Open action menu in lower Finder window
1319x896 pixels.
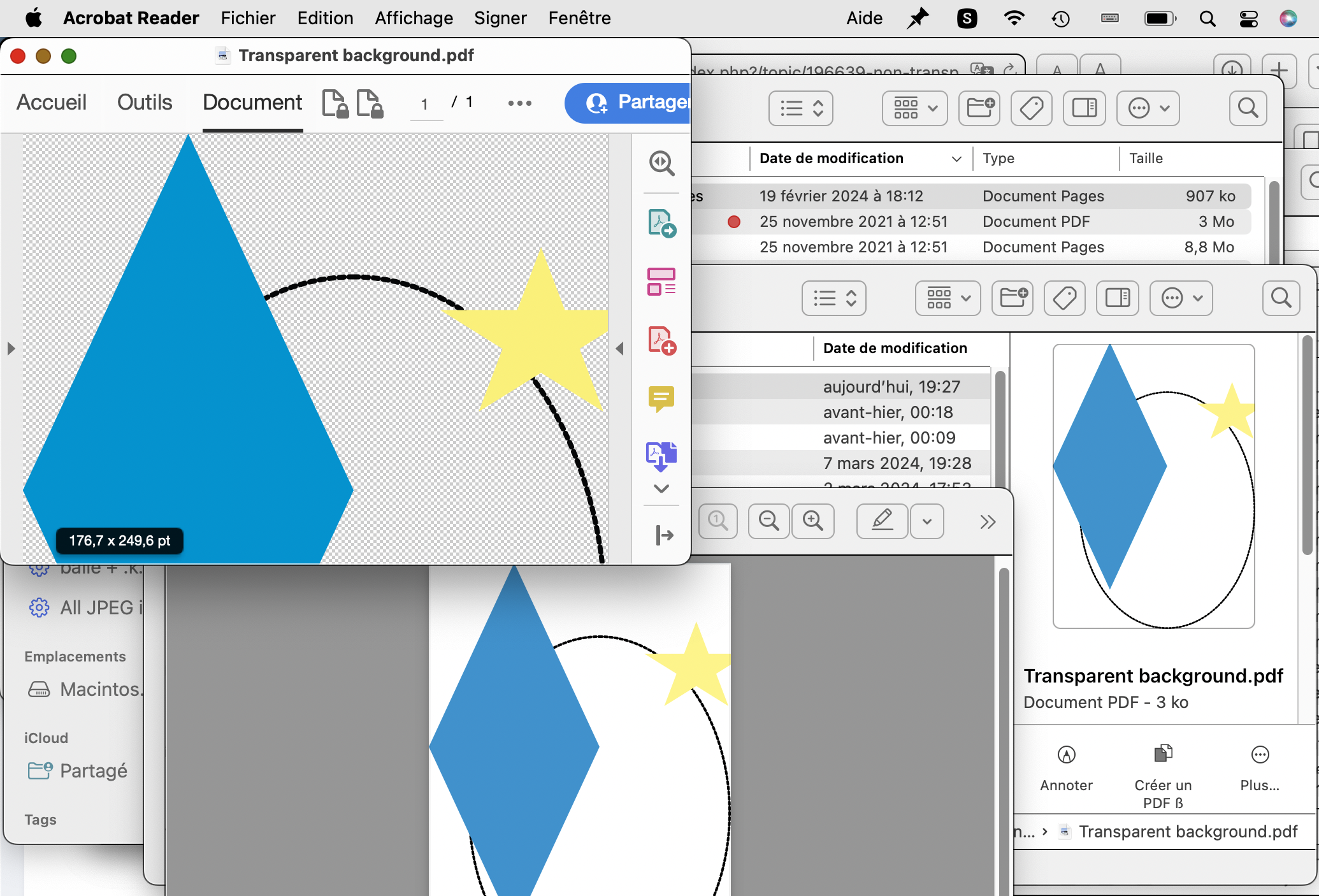1181,298
